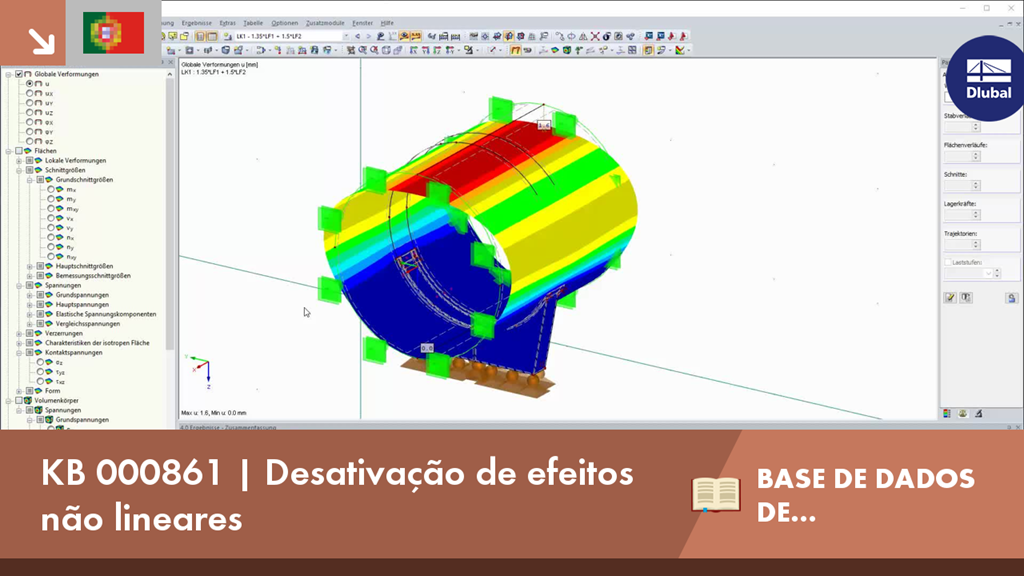
Task: Select the Vergleichsspannungen tree row
Action: coord(88,324)
